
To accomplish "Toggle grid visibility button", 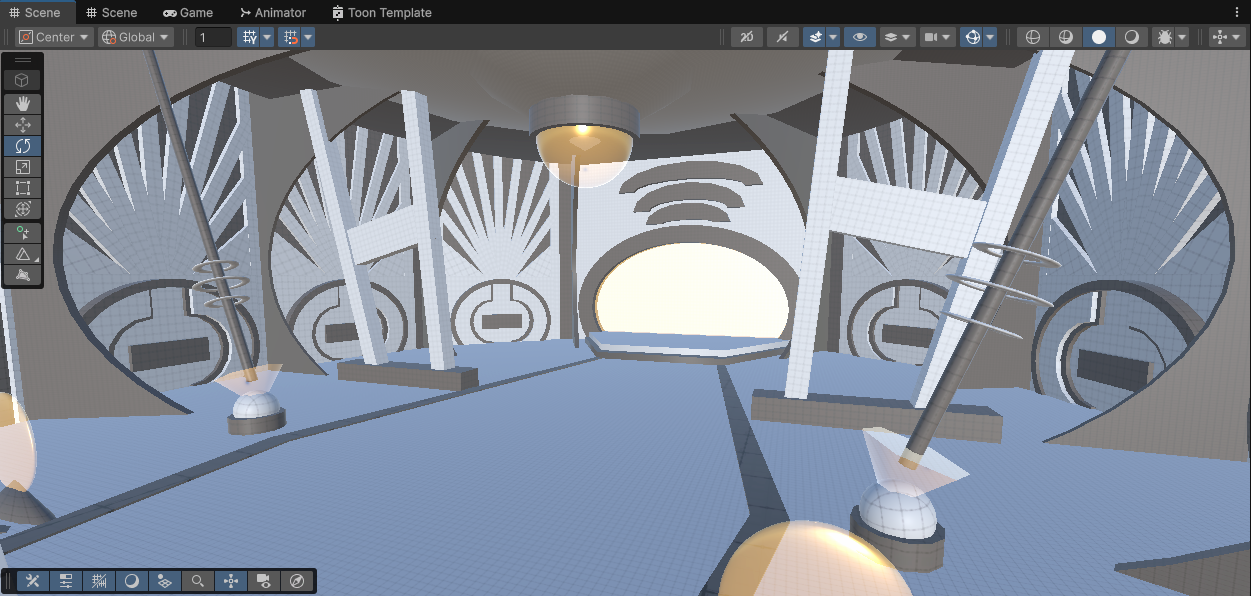I will (249, 37).
